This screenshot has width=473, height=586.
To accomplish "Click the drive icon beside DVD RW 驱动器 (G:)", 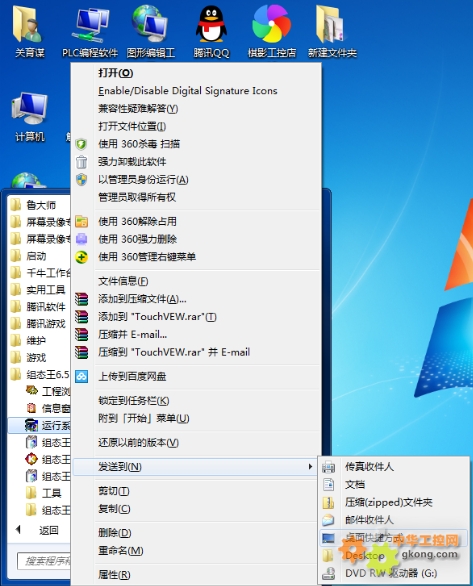I will [x=328, y=573].
